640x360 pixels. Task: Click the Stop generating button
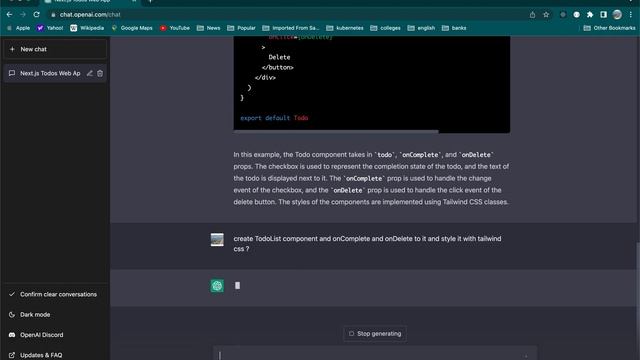tap(375, 334)
